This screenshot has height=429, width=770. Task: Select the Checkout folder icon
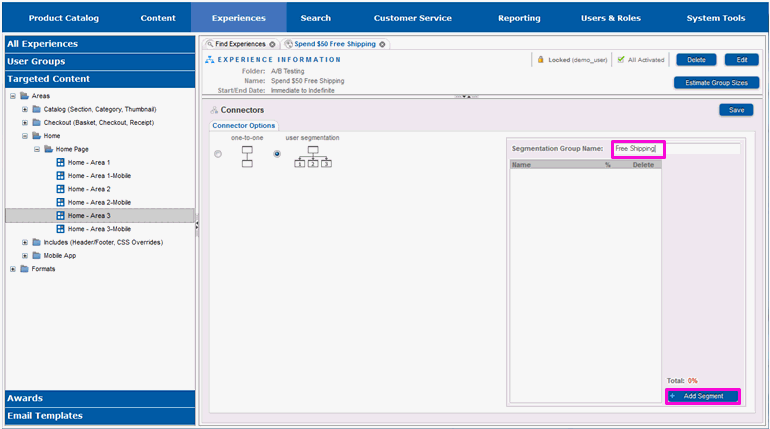coord(36,122)
